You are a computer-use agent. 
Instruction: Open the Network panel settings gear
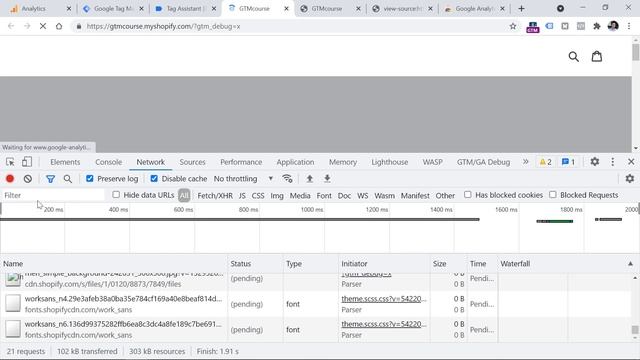coord(630,179)
